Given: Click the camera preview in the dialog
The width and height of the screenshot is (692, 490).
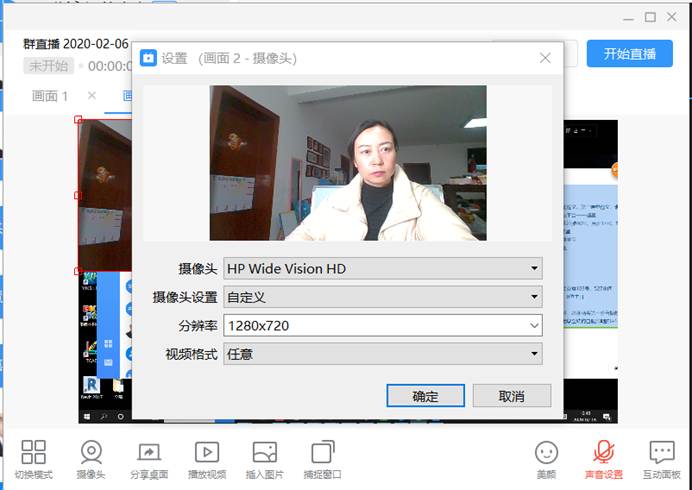Looking at the screenshot, I should point(348,163).
